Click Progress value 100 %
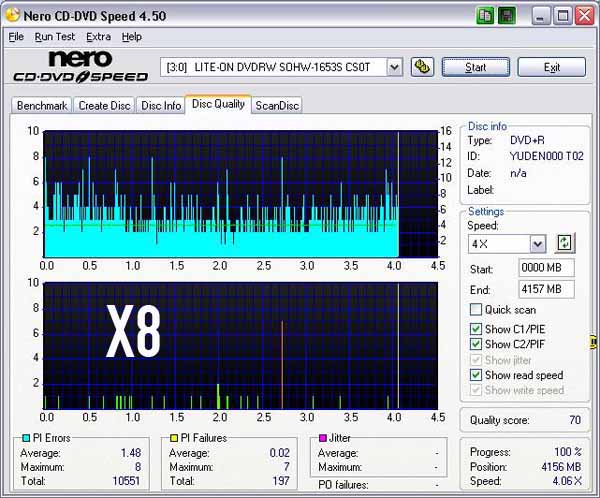This screenshot has width=600, height=498. point(568,452)
